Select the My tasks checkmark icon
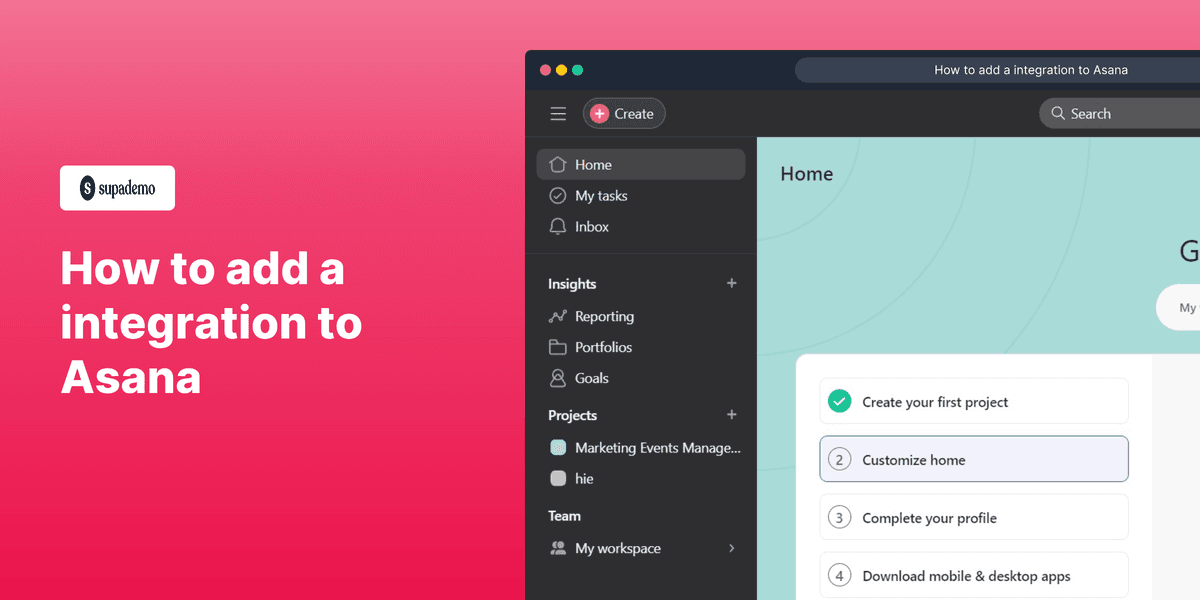 pos(558,195)
